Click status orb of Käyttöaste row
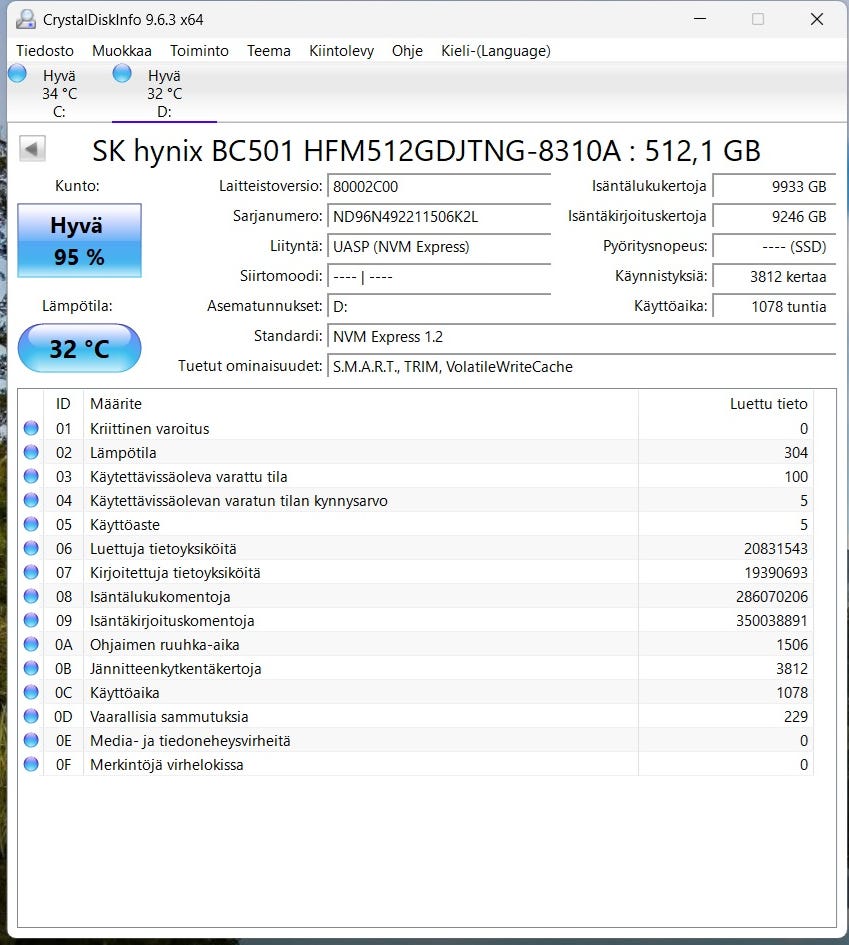The image size is (849, 945). click(31, 524)
